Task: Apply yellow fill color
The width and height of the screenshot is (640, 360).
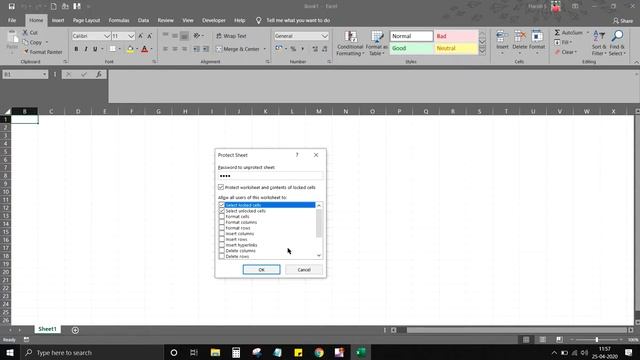Action: click(130, 49)
